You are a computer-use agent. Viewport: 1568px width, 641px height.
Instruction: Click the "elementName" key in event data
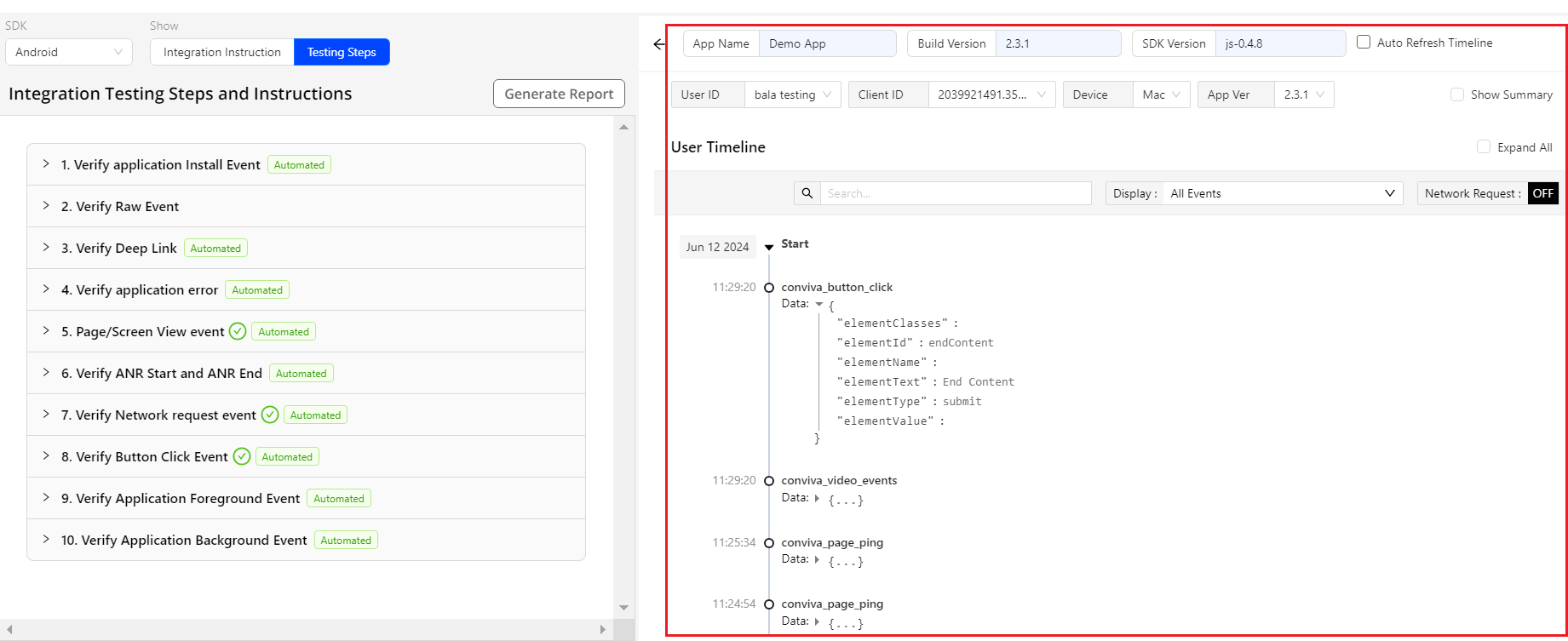[883, 362]
